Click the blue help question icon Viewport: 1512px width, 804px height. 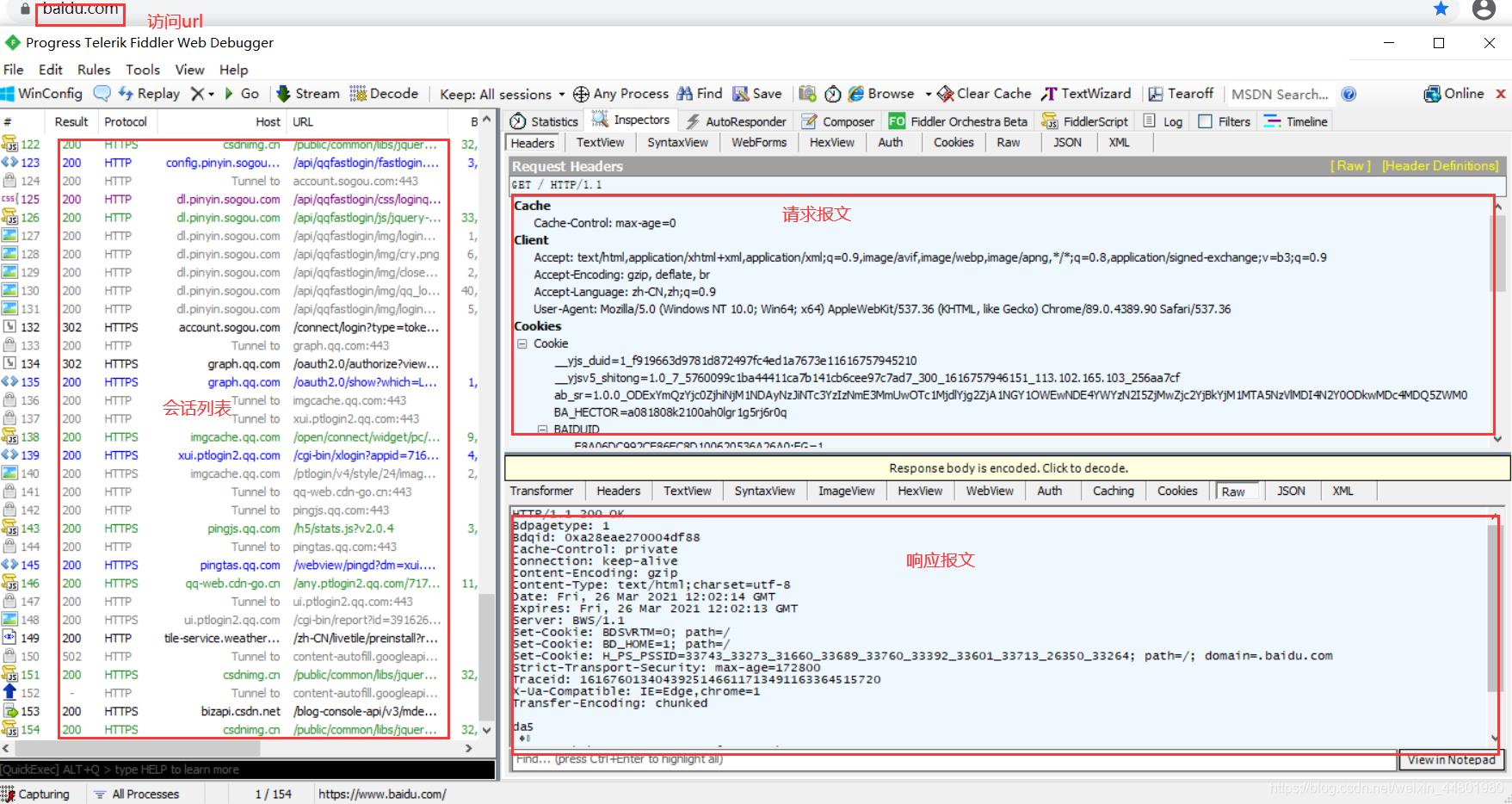1348,94
